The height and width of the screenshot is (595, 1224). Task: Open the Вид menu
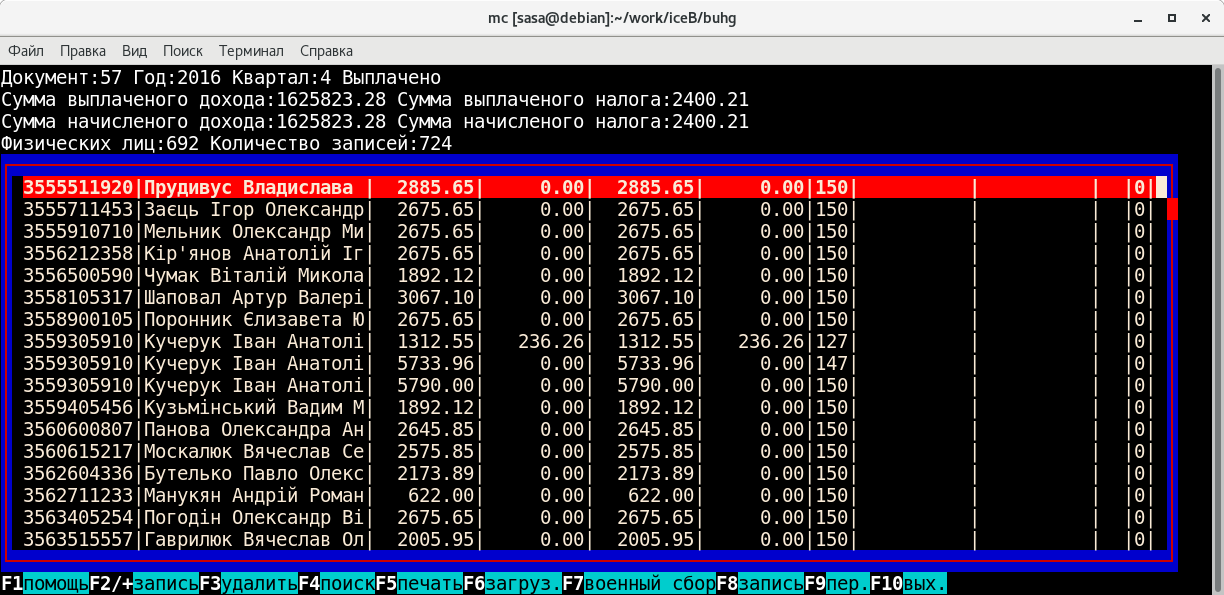tap(134, 51)
